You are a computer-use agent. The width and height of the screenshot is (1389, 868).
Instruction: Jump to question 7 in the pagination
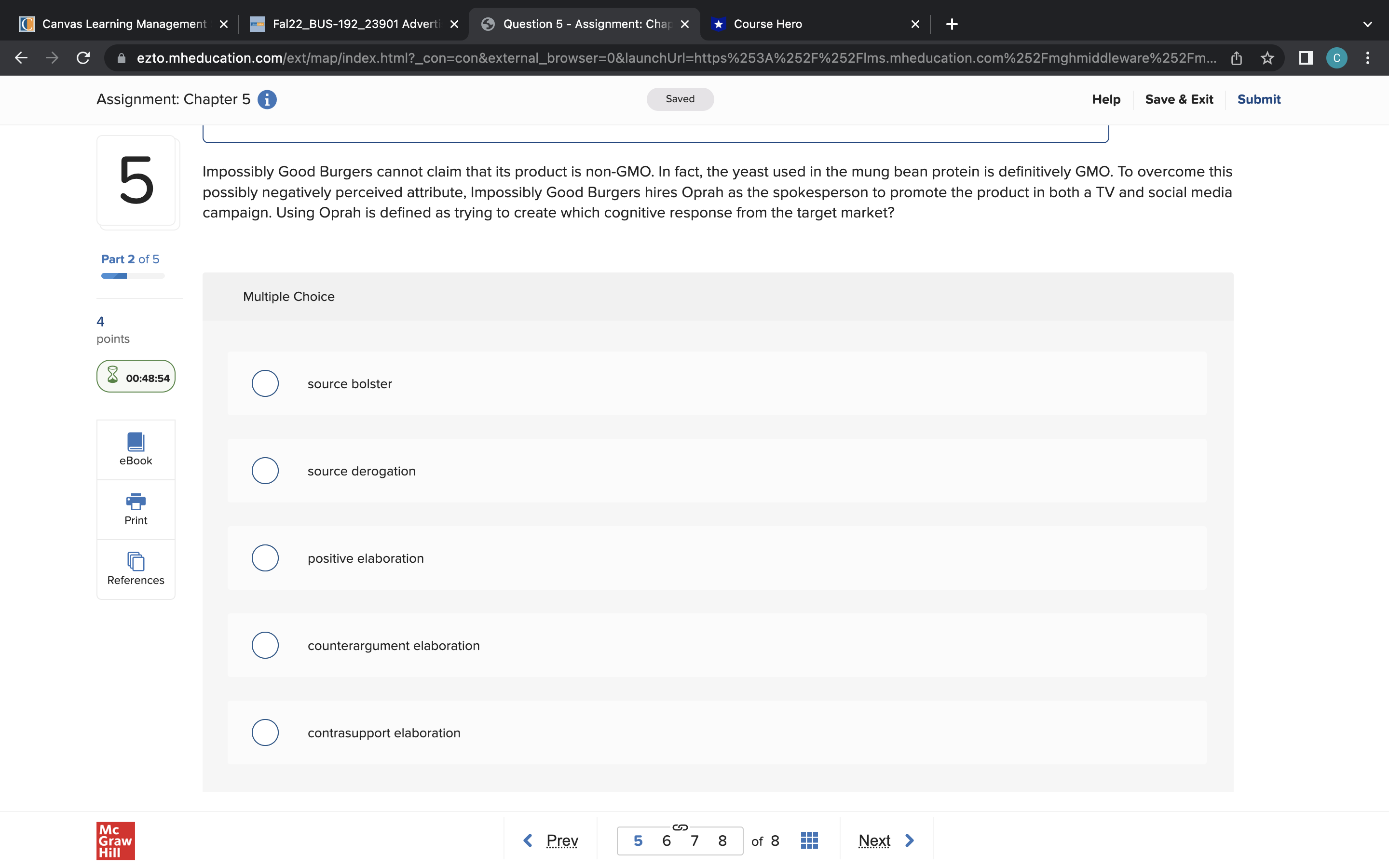694,840
